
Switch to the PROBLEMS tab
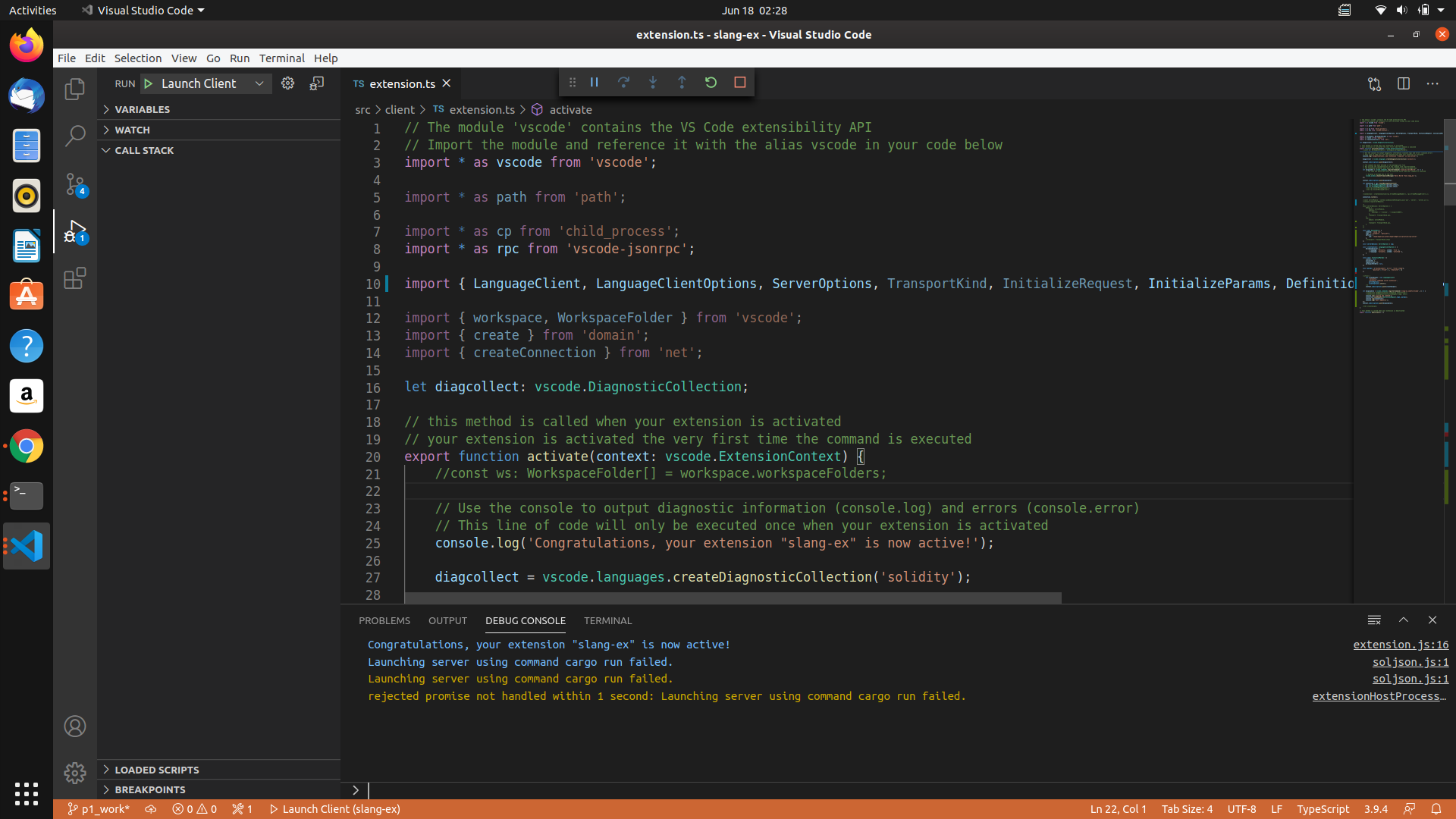pos(384,620)
